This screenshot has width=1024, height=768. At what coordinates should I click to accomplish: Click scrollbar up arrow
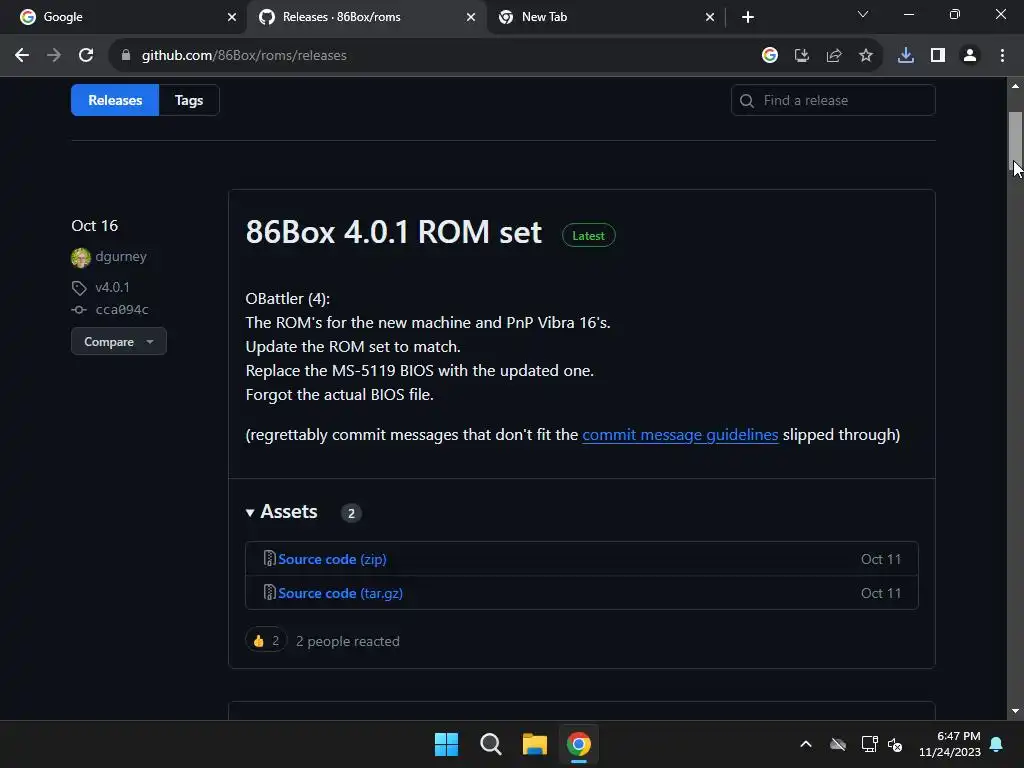click(x=1015, y=86)
